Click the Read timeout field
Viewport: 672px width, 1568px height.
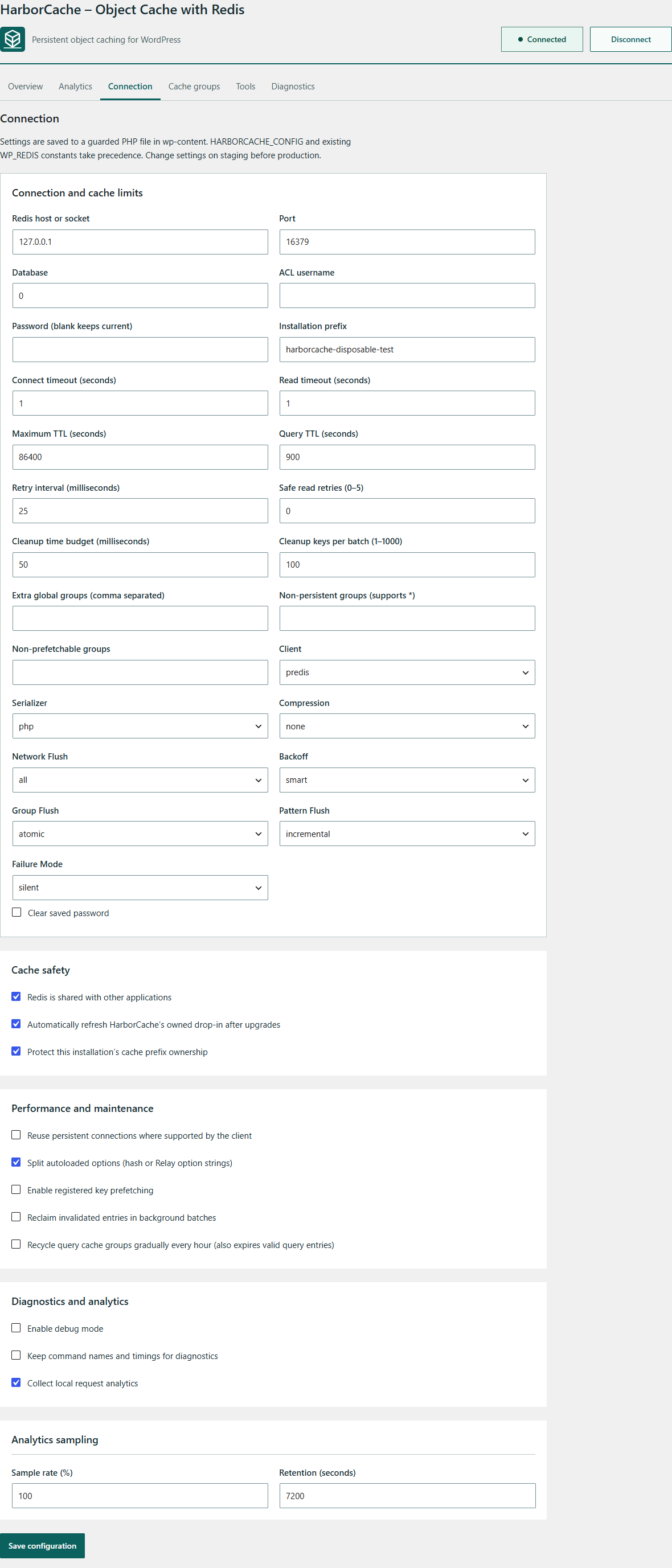point(407,403)
